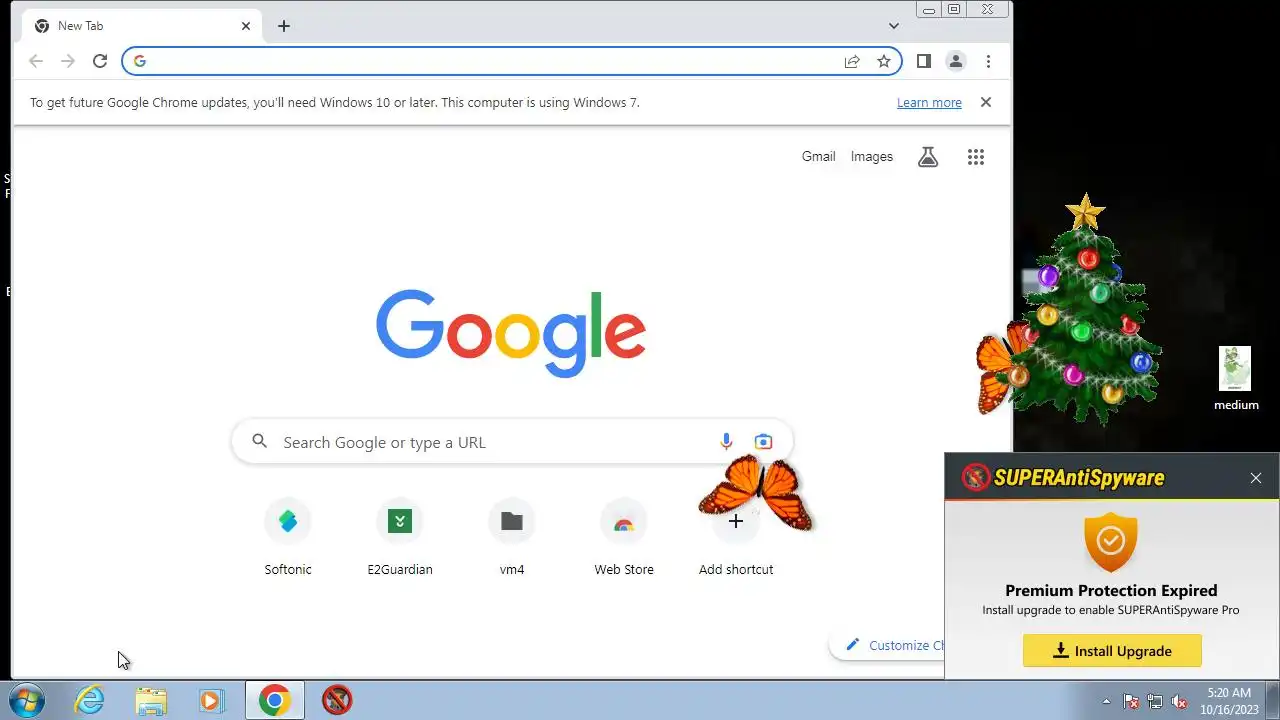
Task: Click the Google logo doodle
Action: (511, 333)
